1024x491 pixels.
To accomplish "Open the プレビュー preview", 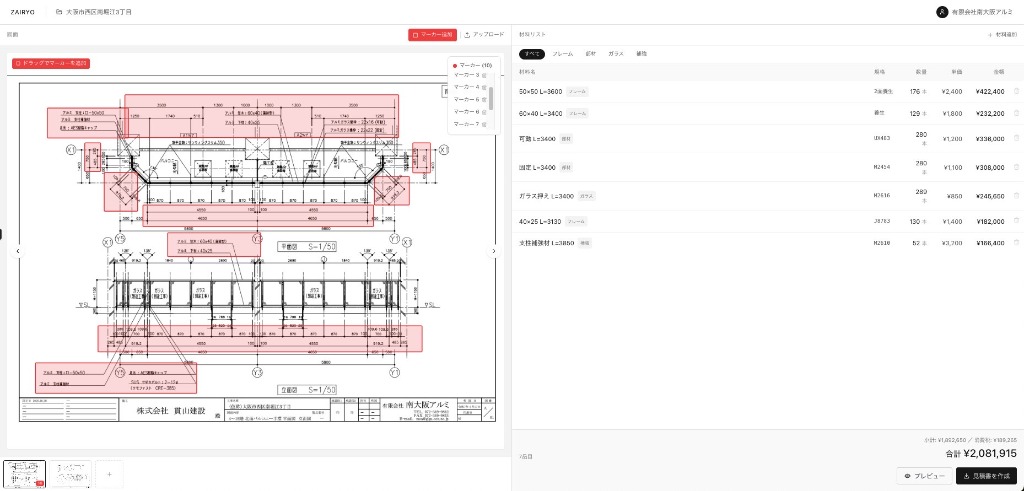I will 923,476.
